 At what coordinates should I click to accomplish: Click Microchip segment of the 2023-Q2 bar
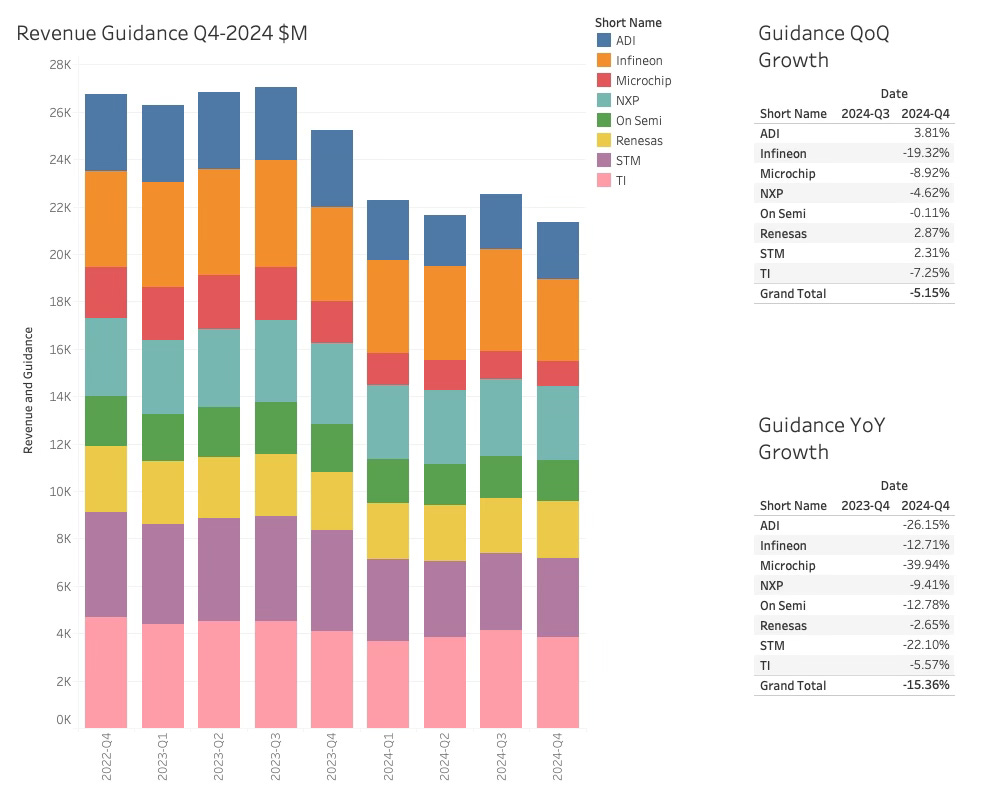click(219, 302)
